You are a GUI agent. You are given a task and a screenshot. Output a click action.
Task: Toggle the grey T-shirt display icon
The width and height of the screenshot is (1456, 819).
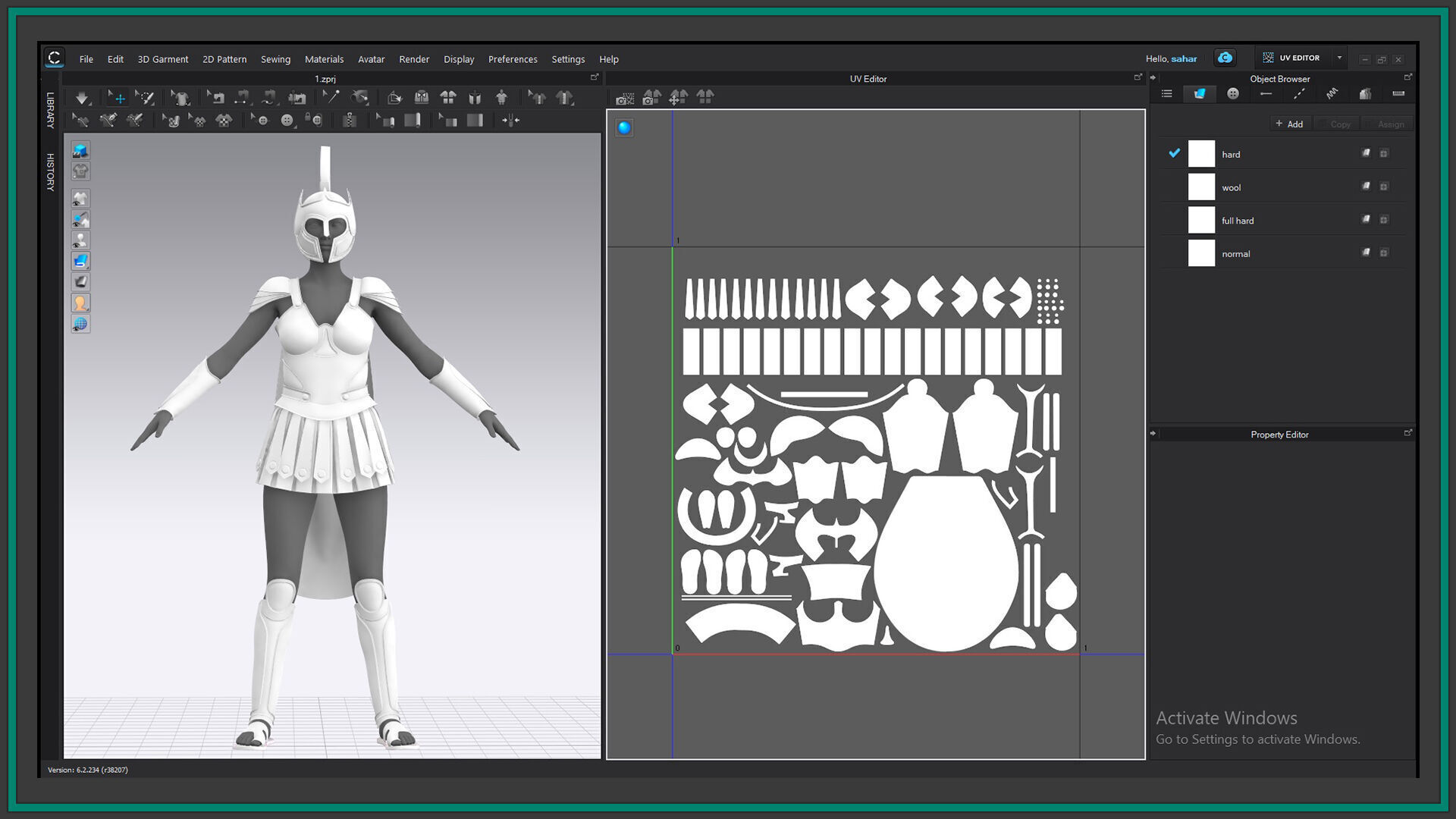[80, 171]
